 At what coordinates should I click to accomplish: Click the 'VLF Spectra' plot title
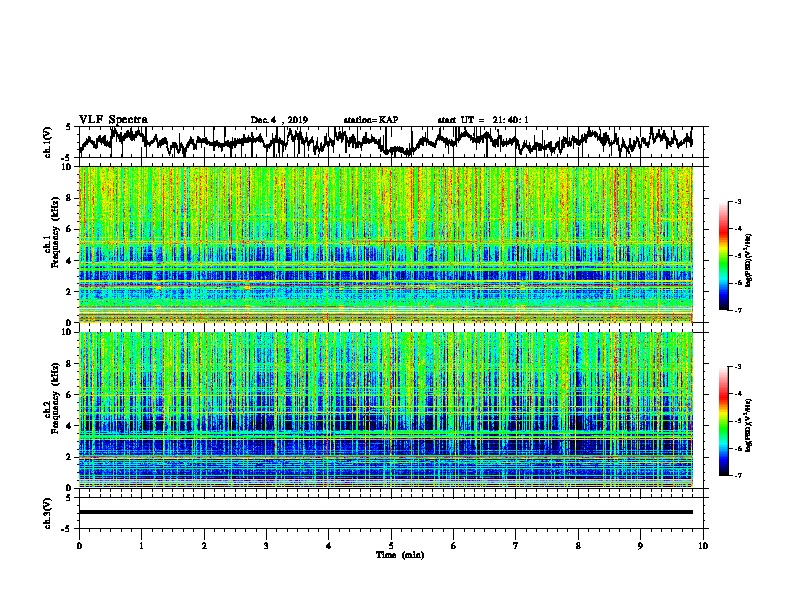click(113, 120)
